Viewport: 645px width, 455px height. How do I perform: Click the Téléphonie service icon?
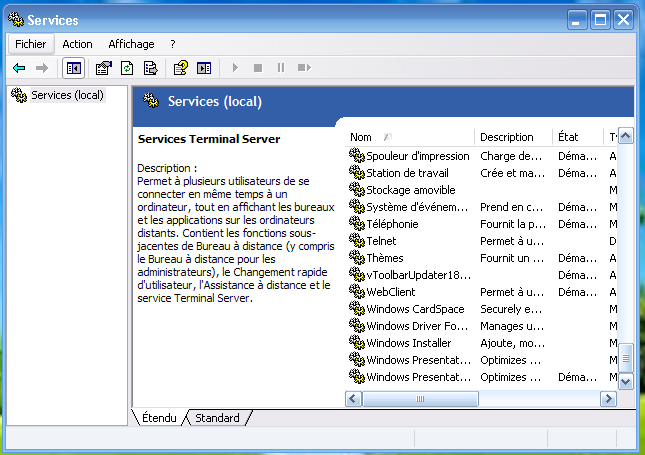(357, 224)
